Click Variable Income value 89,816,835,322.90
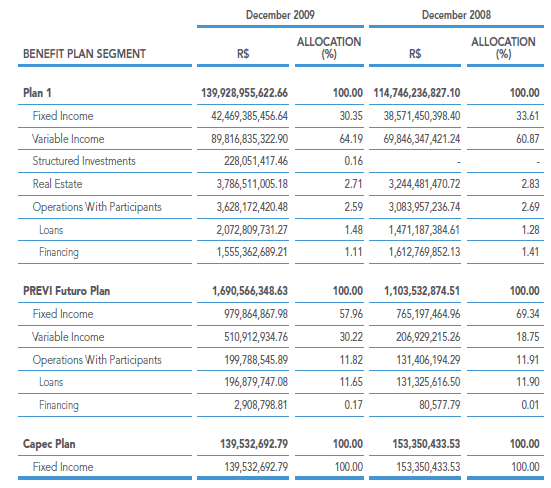This screenshot has width=551, height=488. click(249, 139)
